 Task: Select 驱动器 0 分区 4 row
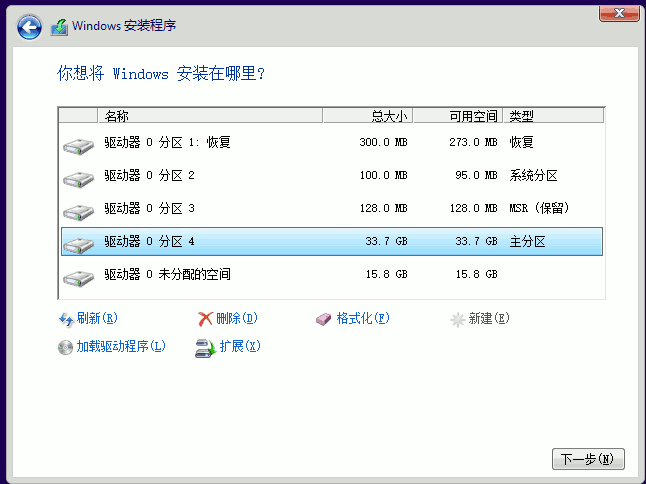(x=332, y=241)
